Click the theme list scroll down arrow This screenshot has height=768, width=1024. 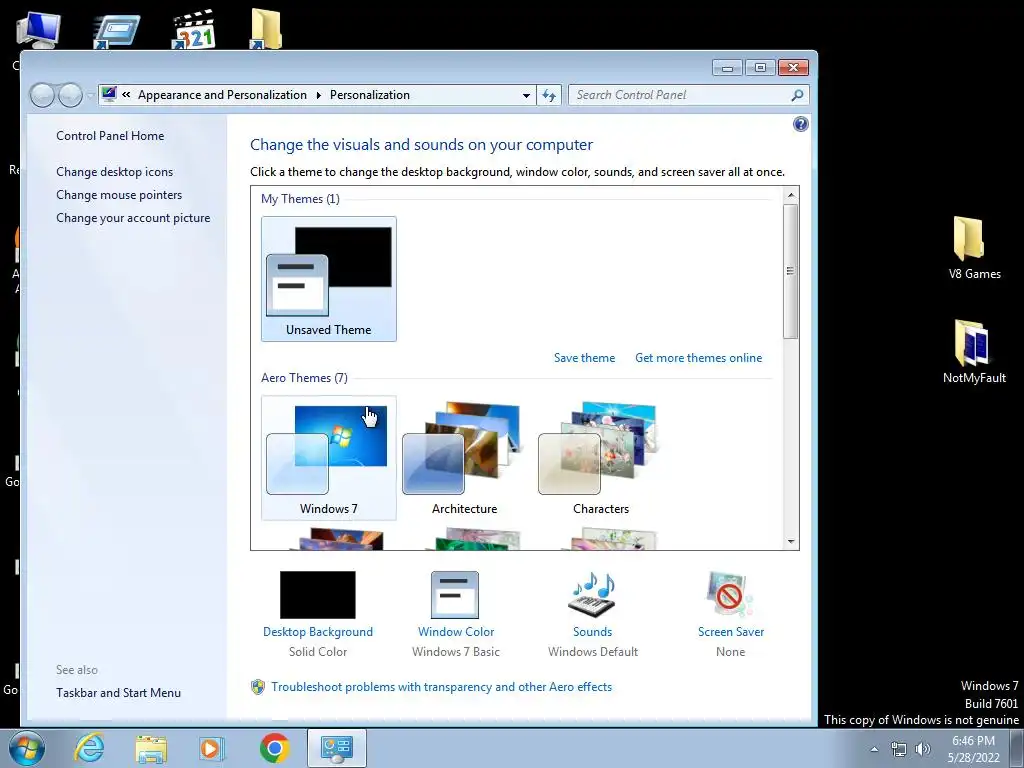pos(791,541)
